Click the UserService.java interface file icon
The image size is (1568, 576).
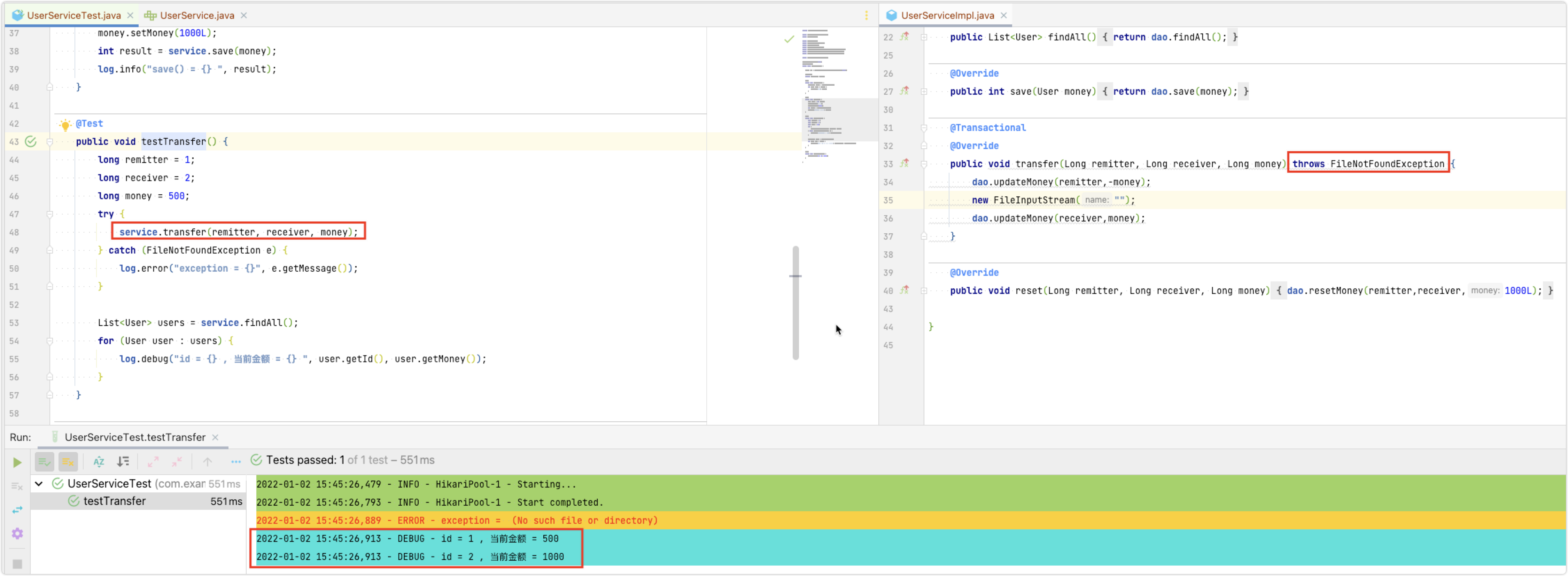150,15
